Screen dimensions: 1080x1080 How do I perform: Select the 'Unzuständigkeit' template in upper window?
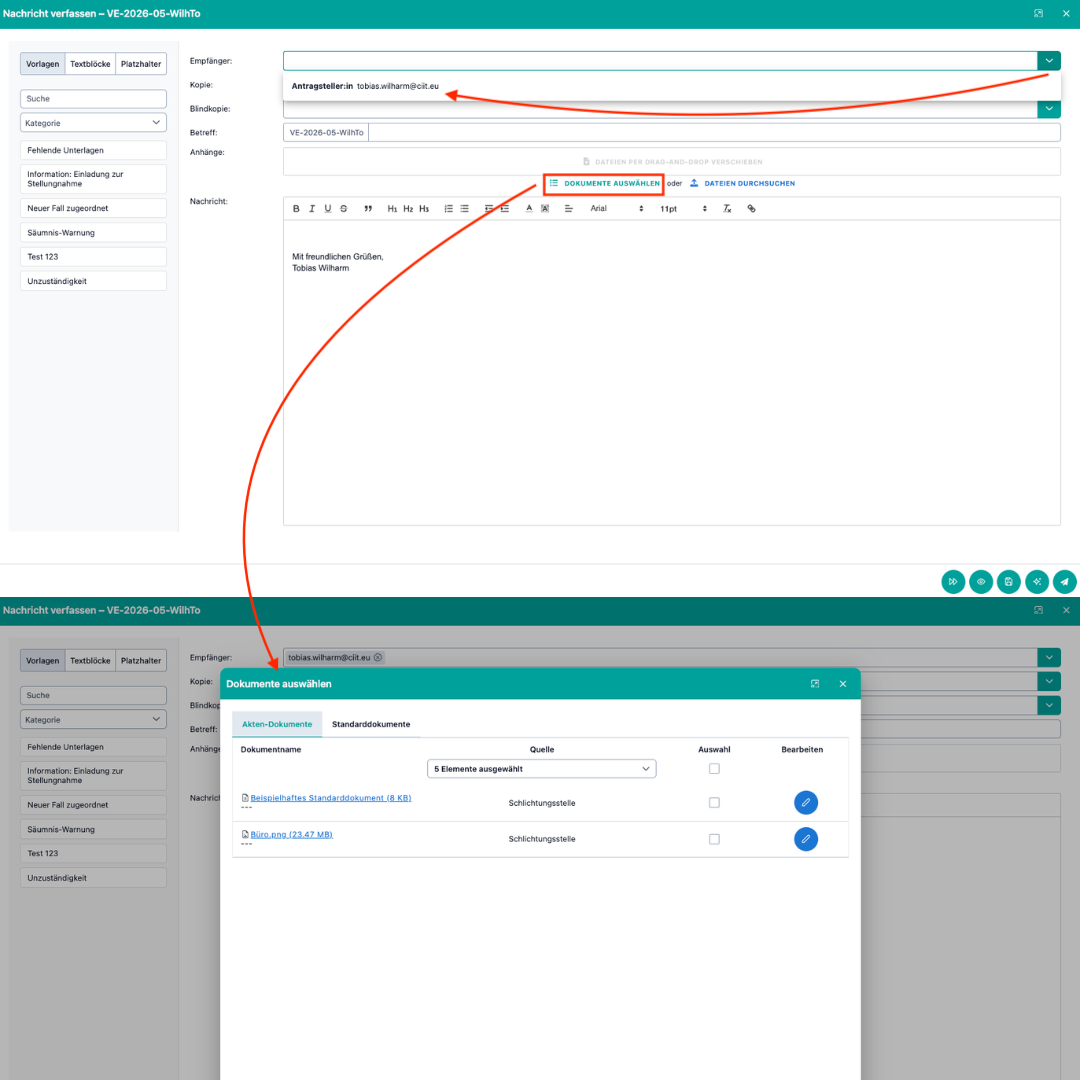pyautogui.click(x=93, y=281)
